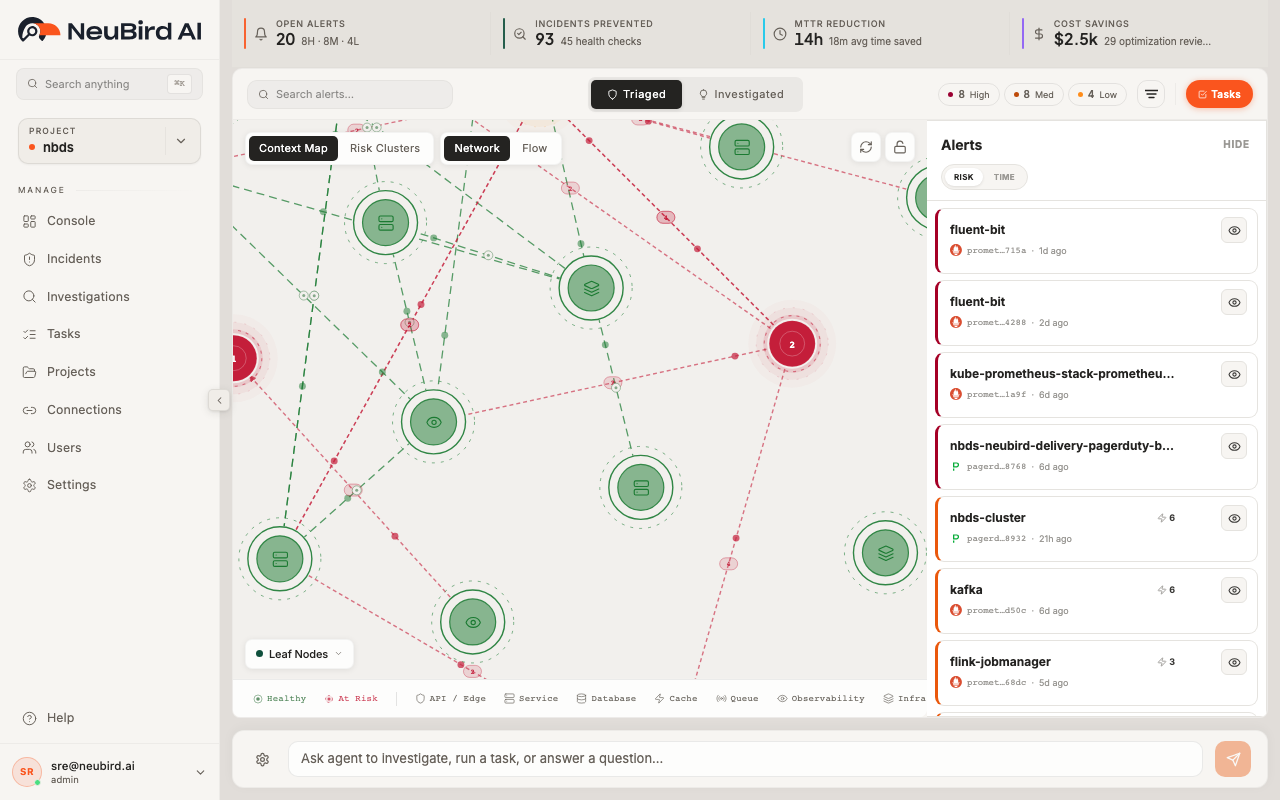Toggle eye icon for kafka alert

pyautogui.click(x=1234, y=590)
